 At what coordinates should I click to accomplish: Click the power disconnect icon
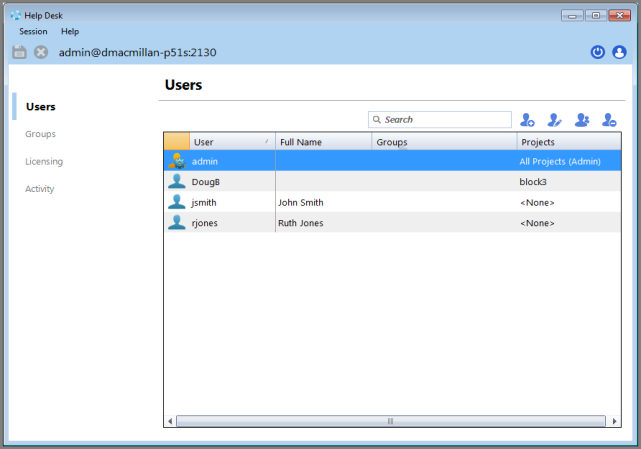(x=598, y=52)
